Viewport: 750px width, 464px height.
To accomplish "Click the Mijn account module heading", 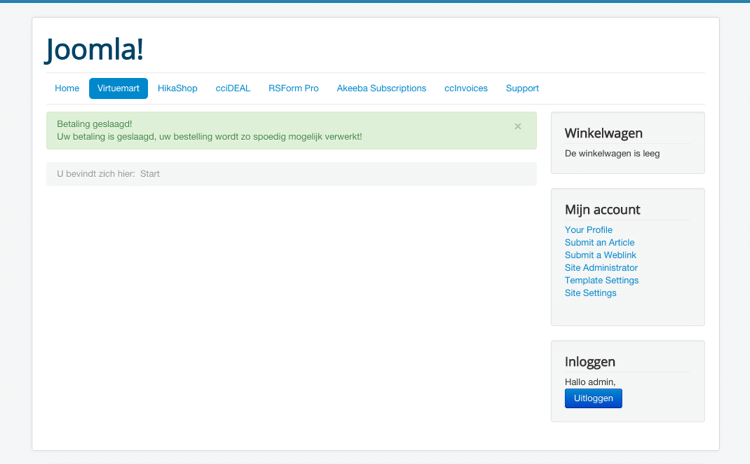I will 602,209.
